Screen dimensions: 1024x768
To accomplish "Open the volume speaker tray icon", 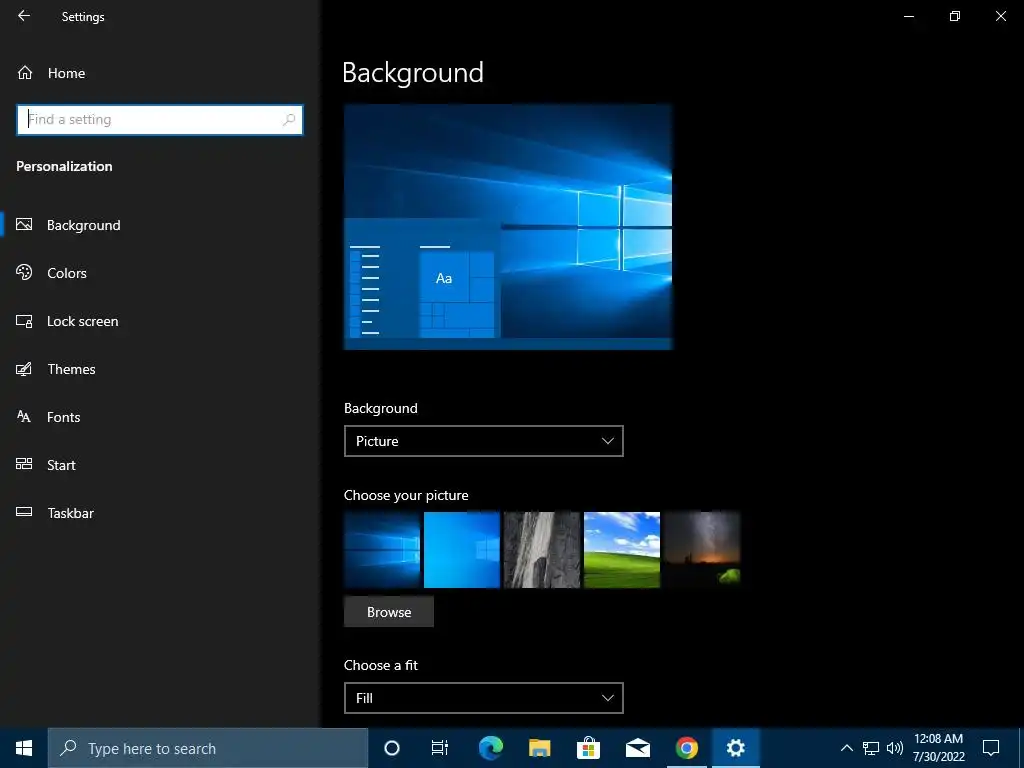I will (895, 748).
